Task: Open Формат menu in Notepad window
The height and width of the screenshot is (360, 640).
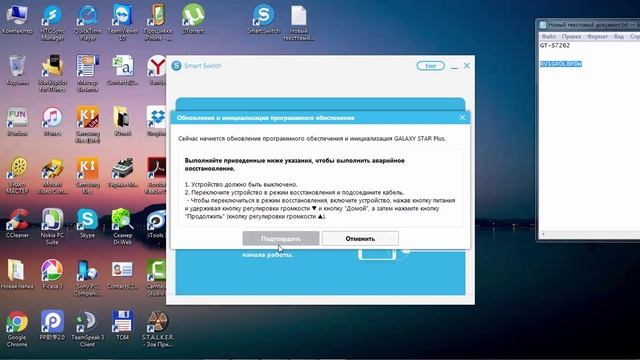Action: 597,37
